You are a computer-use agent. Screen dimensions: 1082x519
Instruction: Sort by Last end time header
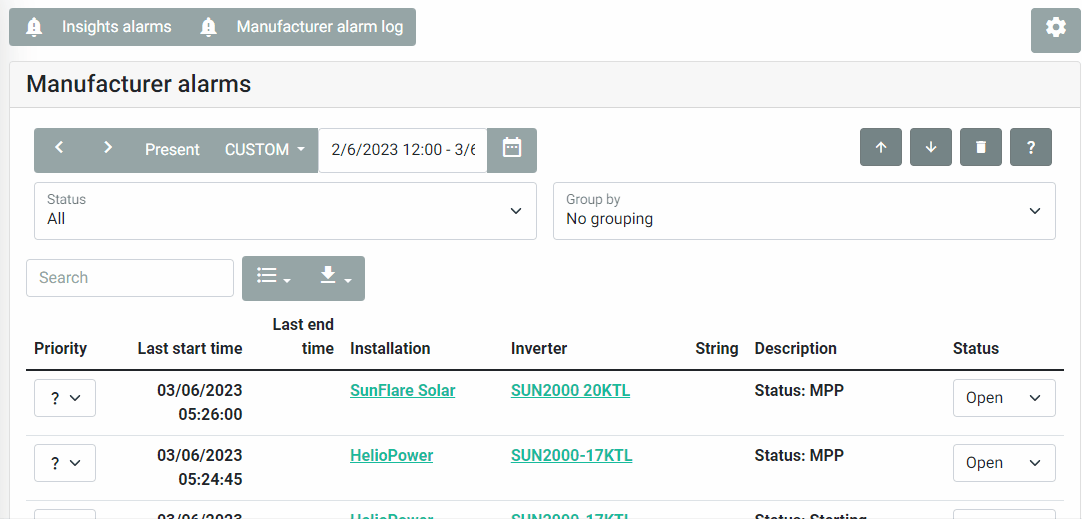click(x=303, y=336)
